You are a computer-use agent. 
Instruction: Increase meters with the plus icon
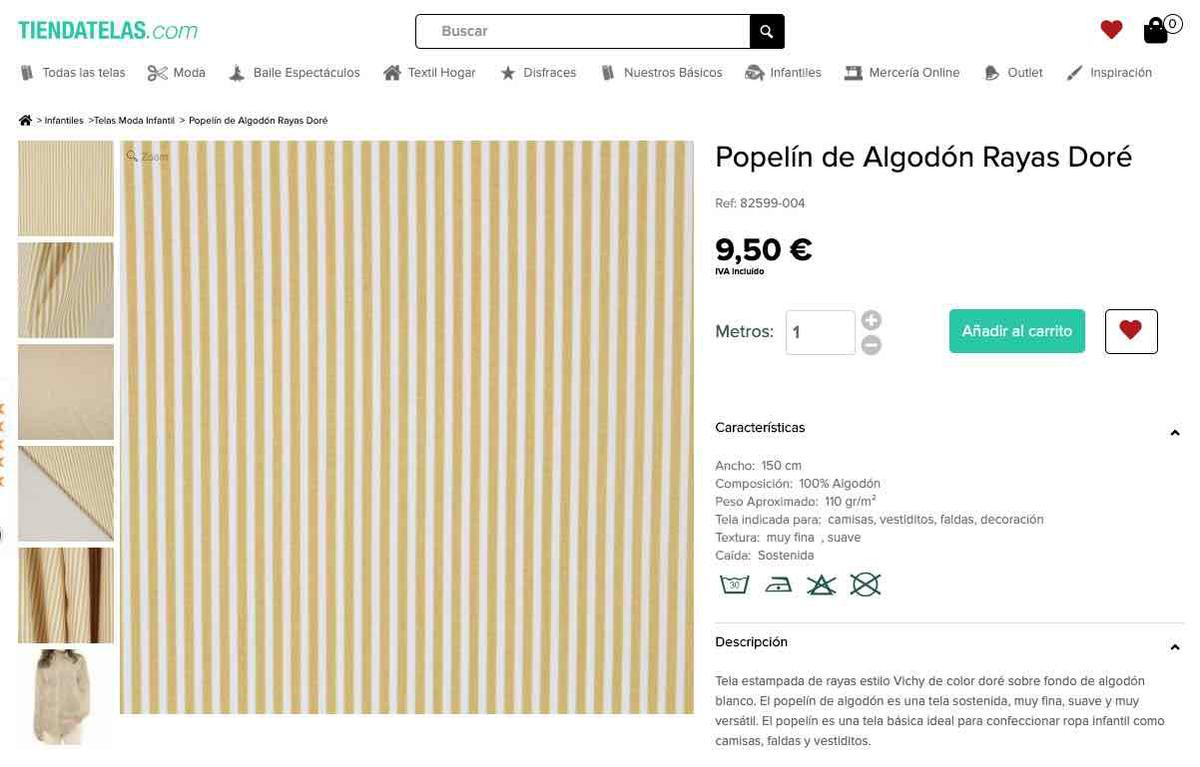pyautogui.click(x=871, y=321)
